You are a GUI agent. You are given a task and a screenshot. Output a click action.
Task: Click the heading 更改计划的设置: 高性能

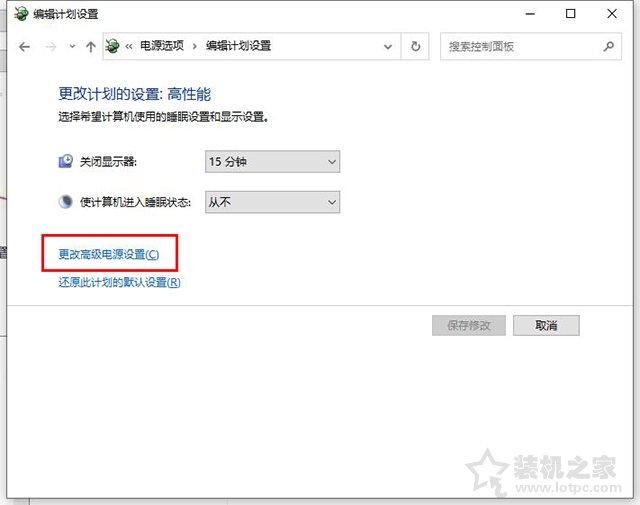pos(135,94)
